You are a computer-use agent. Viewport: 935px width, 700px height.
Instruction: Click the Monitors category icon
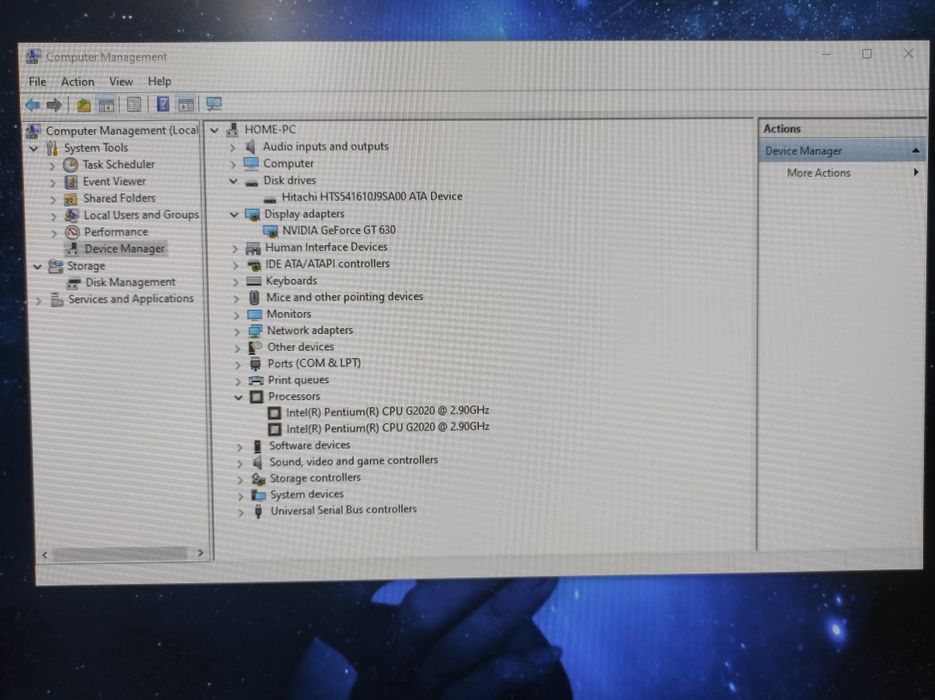(255, 314)
